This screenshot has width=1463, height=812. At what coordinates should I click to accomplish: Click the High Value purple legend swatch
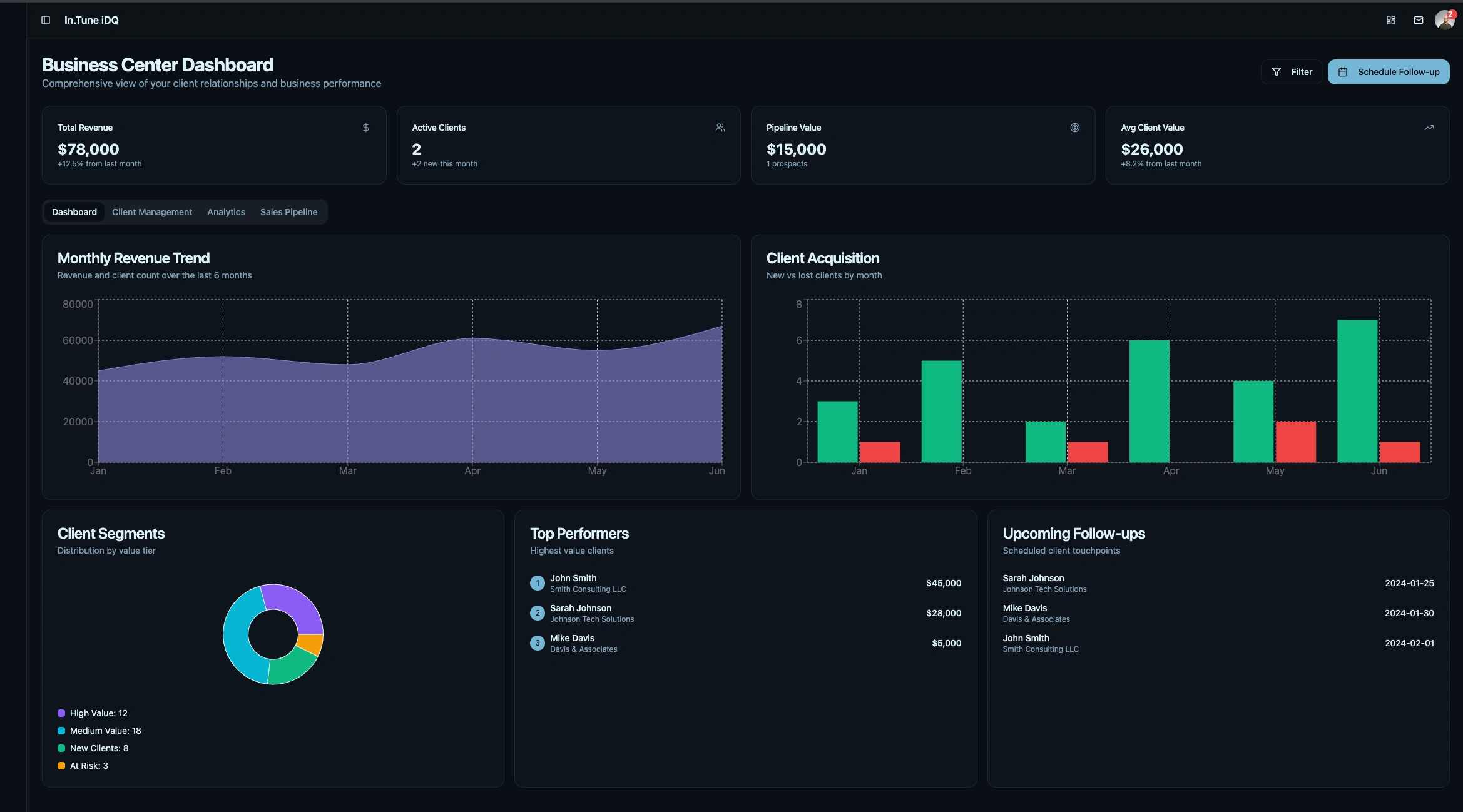tap(61, 713)
